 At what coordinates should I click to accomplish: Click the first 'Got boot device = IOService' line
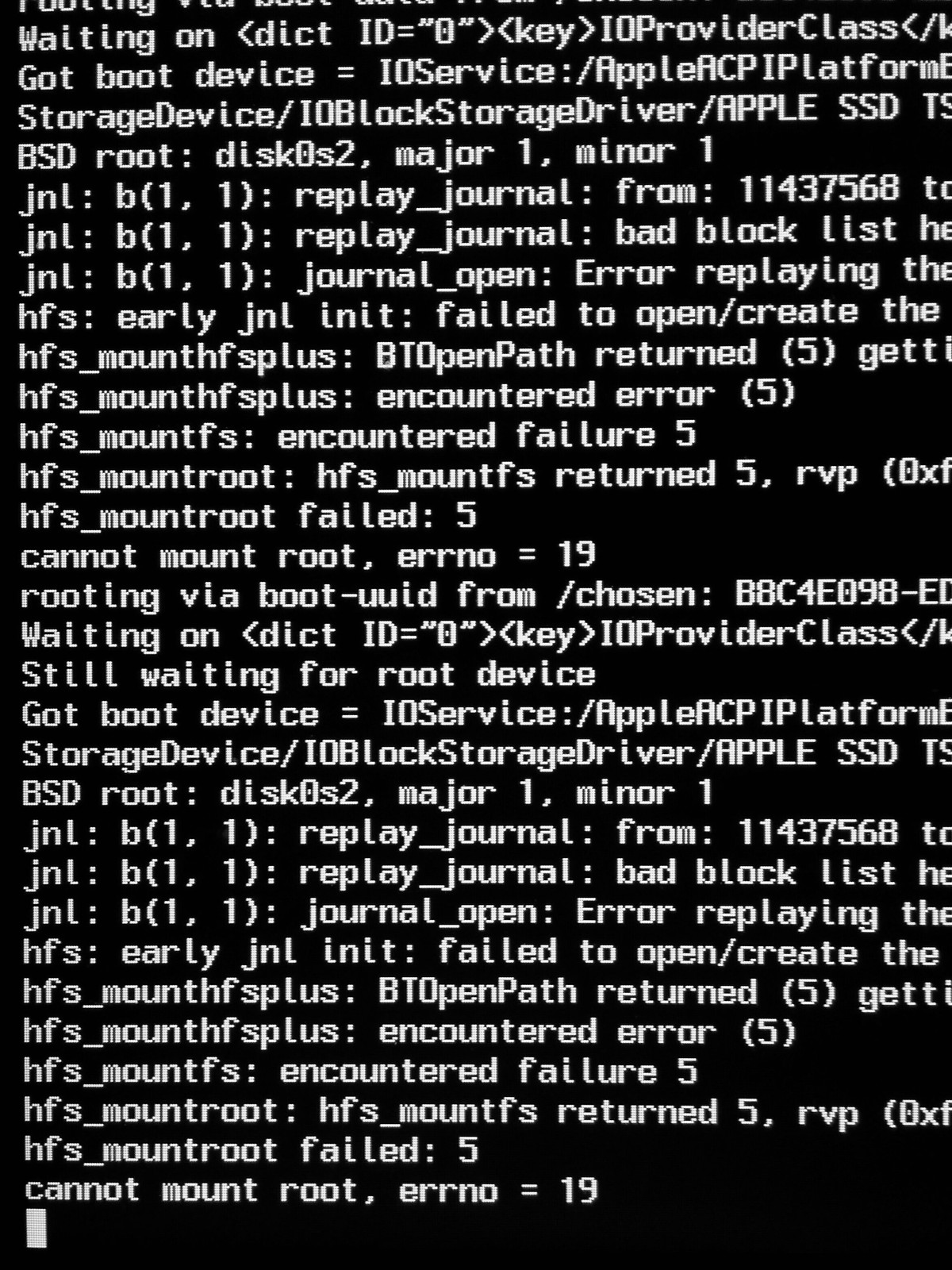(484, 75)
